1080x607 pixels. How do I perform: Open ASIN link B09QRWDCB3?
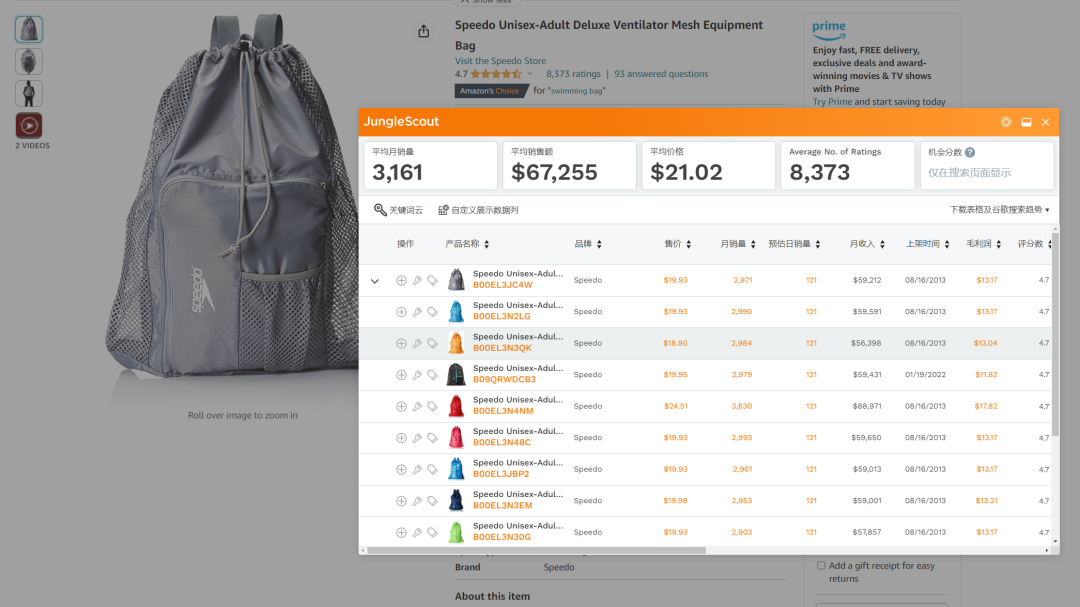pos(504,380)
